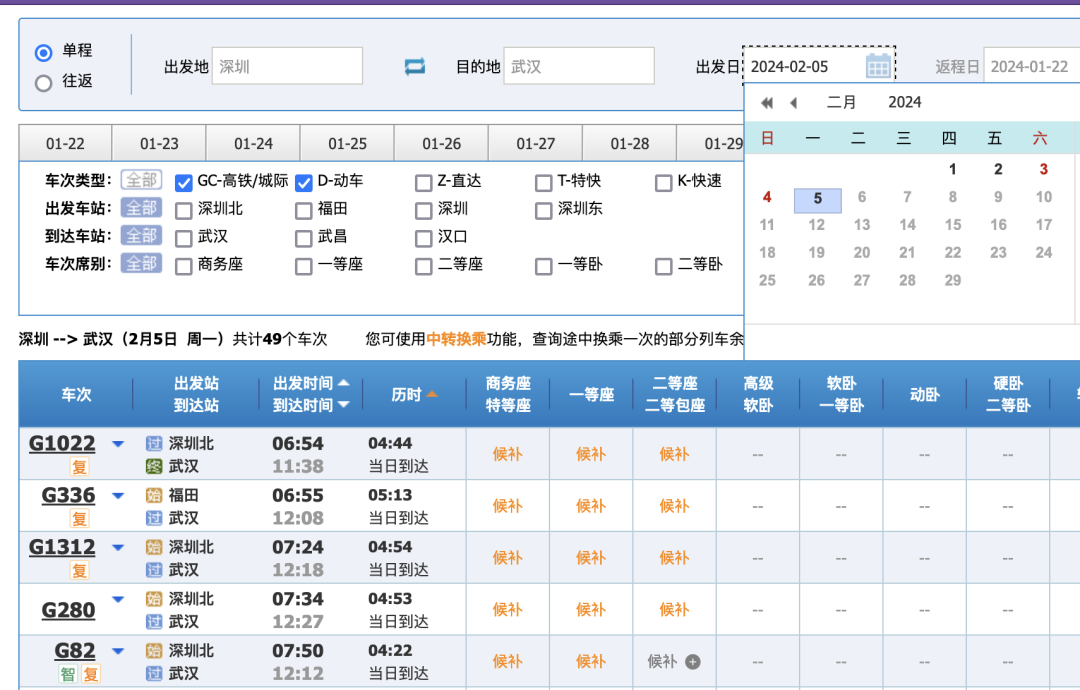Expand details for train G1022

[x=117, y=443]
